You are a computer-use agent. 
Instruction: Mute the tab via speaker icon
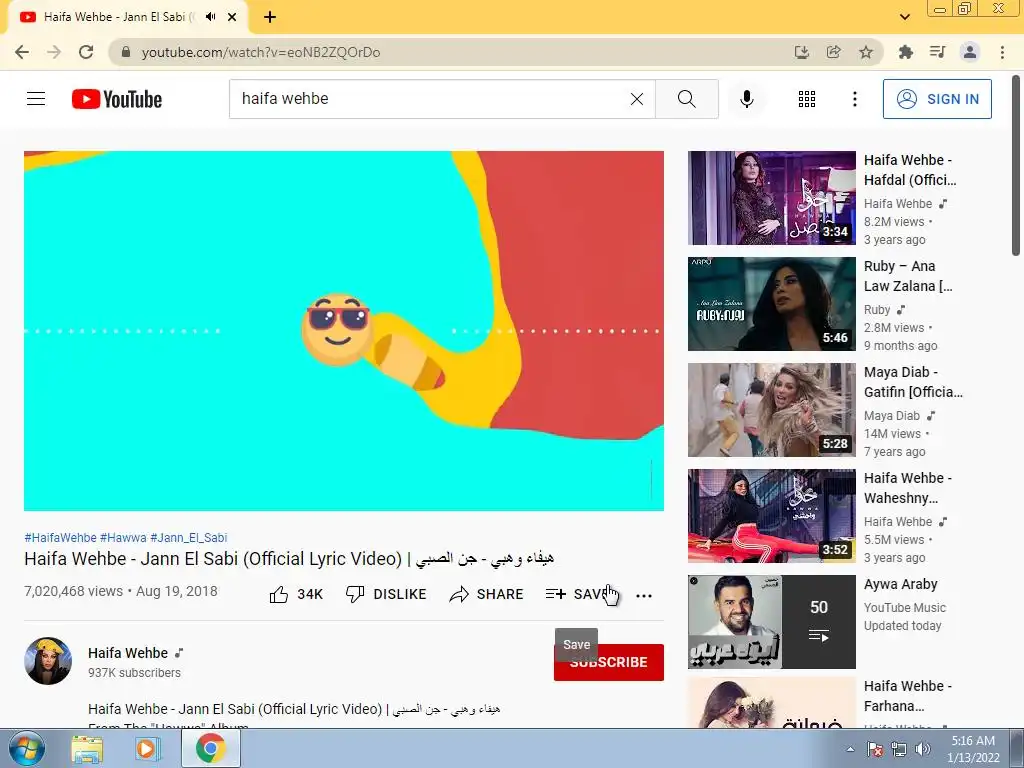[x=210, y=17]
